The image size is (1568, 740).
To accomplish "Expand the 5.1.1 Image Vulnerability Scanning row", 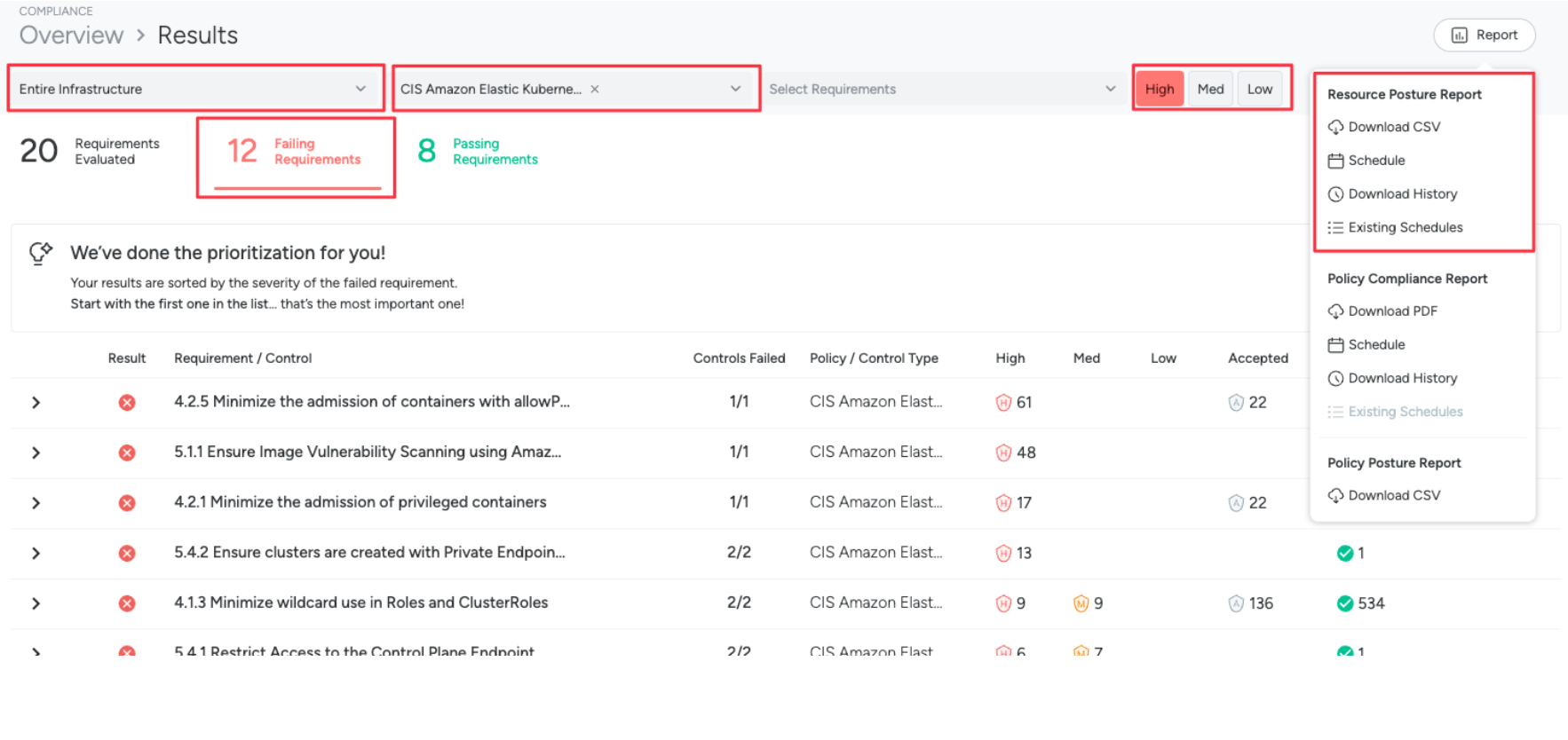I will (36, 453).
